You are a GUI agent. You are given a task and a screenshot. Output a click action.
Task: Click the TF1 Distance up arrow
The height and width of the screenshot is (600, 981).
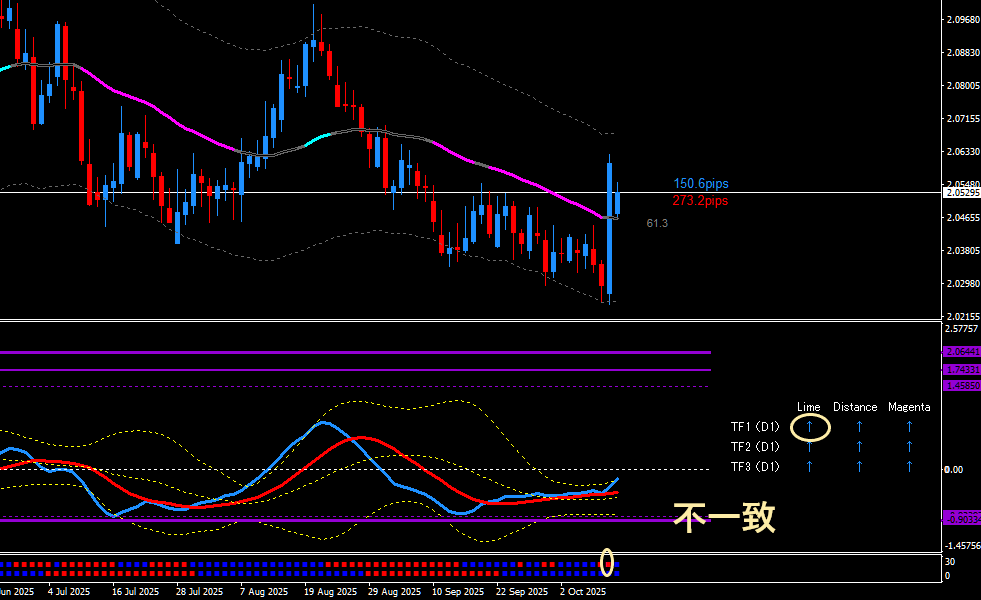coord(858,427)
